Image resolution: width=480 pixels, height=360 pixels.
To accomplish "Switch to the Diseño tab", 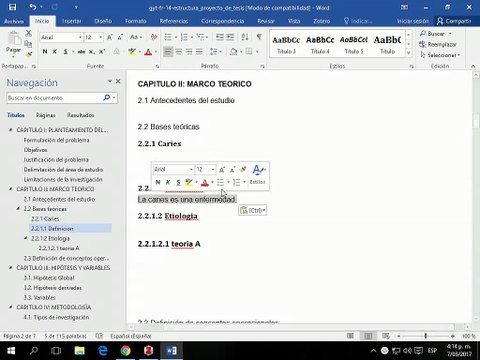I will (x=103, y=21).
